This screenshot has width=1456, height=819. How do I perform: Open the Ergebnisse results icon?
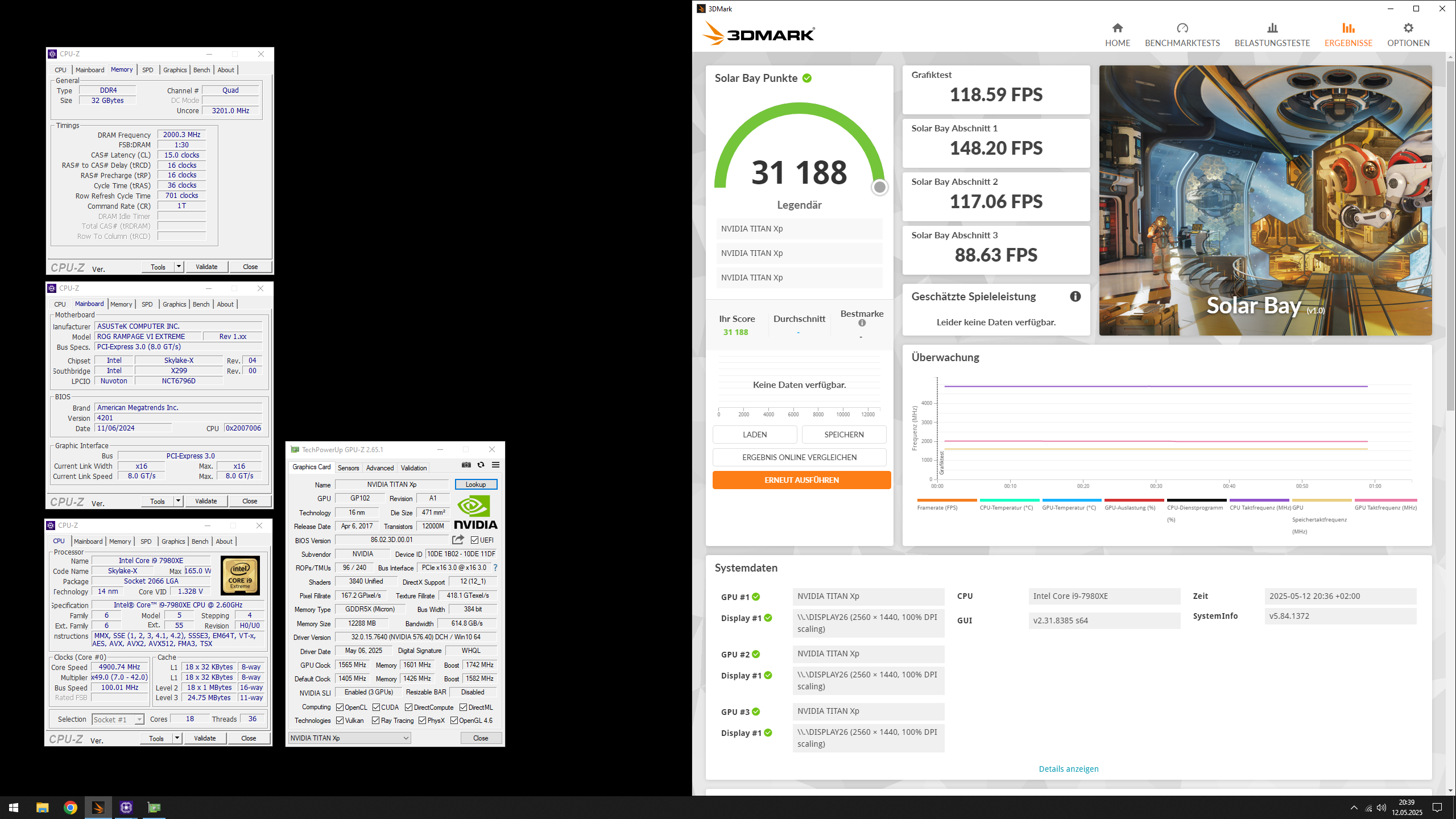click(x=1348, y=28)
